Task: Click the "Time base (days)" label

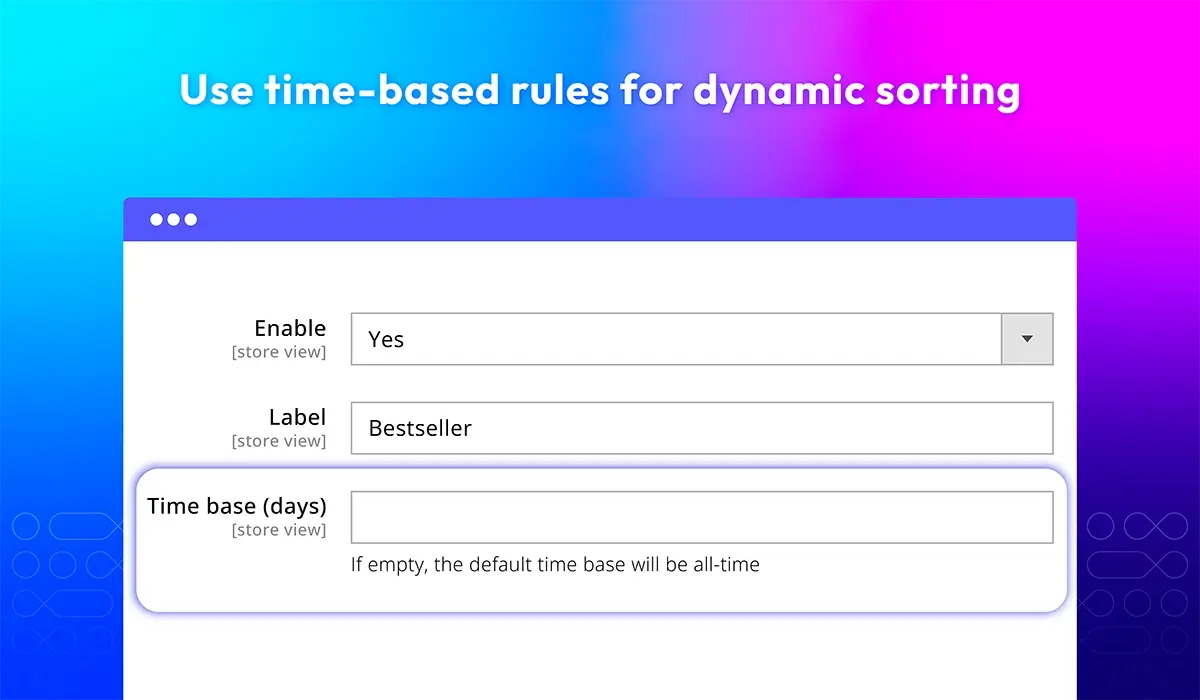Action: pyautogui.click(x=237, y=506)
